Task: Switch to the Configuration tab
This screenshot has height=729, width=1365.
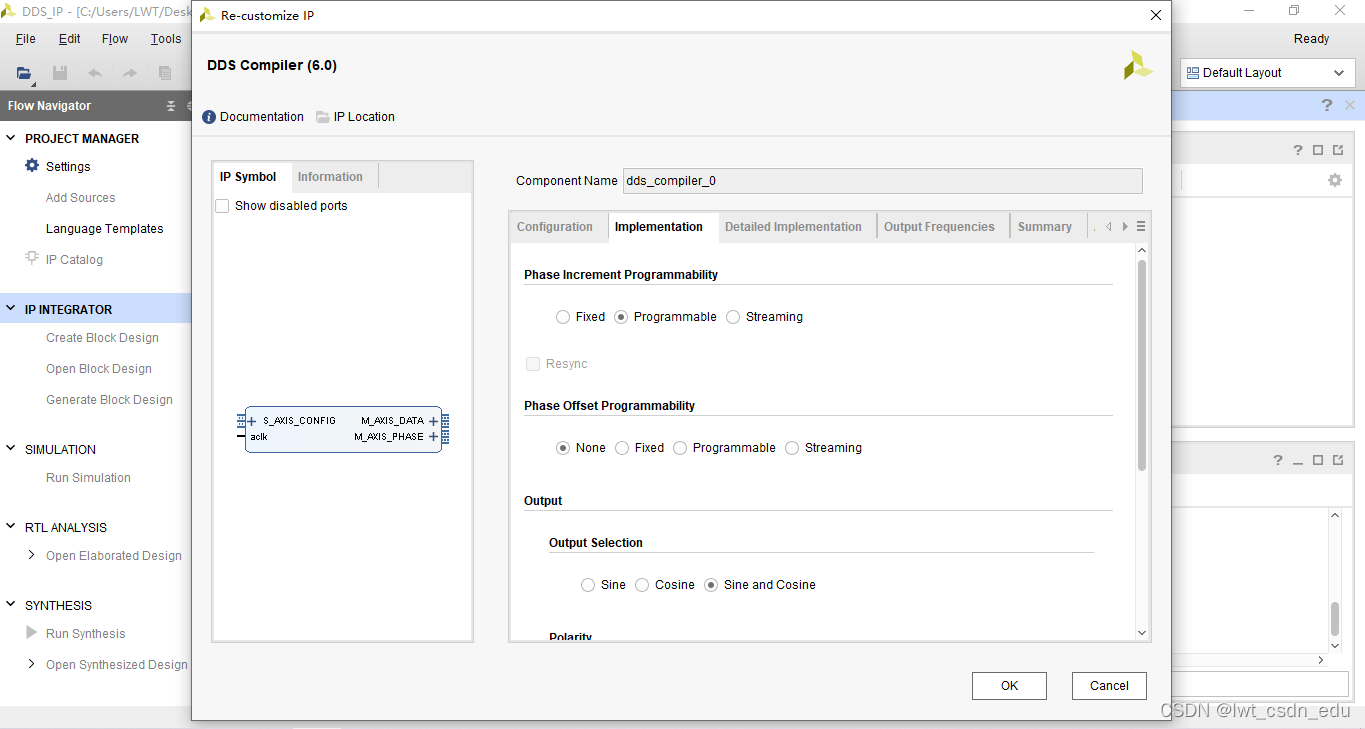Action: click(555, 227)
